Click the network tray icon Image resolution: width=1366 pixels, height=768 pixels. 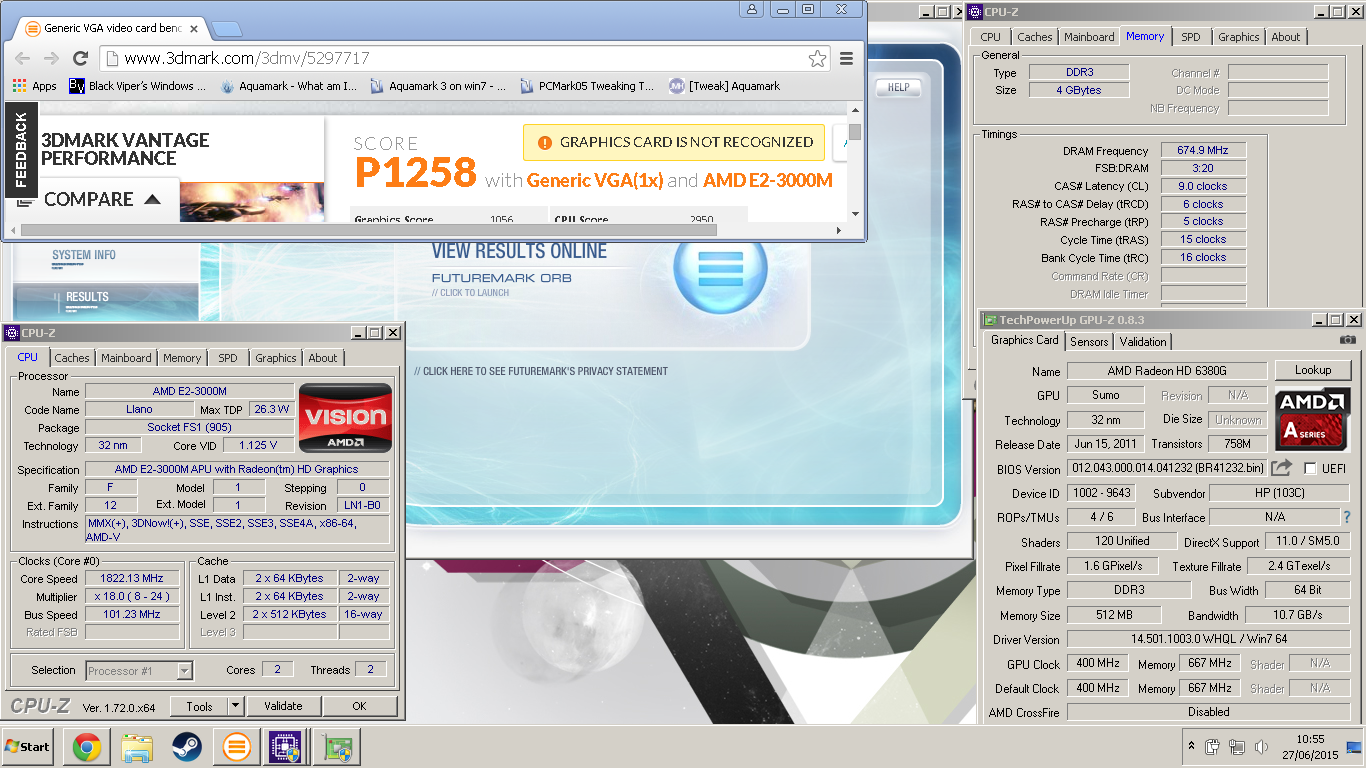coord(1237,747)
